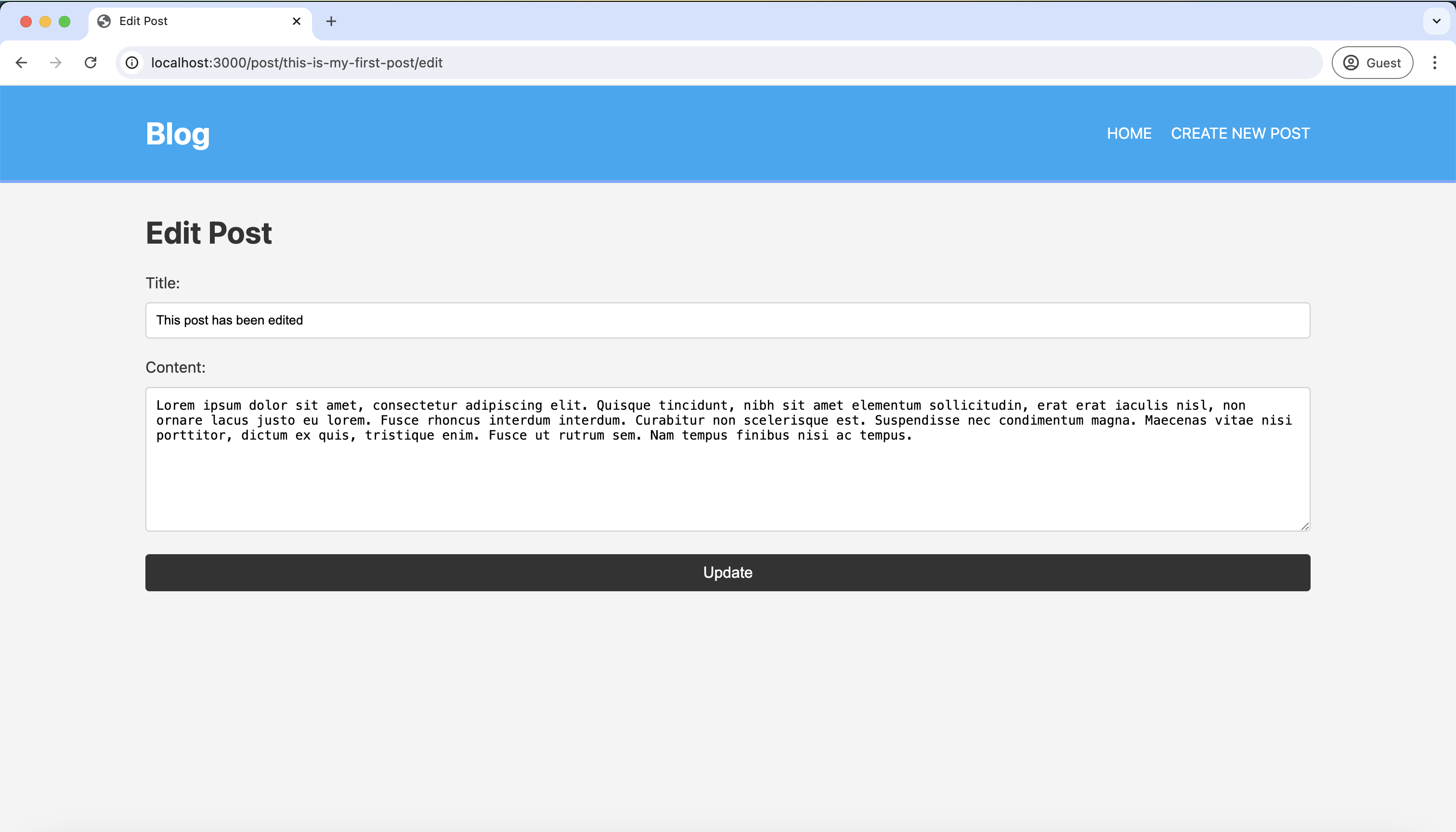Open the CREATE NEW POST link
This screenshot has height=832, width=1456.
click(x=1240, y=133)
